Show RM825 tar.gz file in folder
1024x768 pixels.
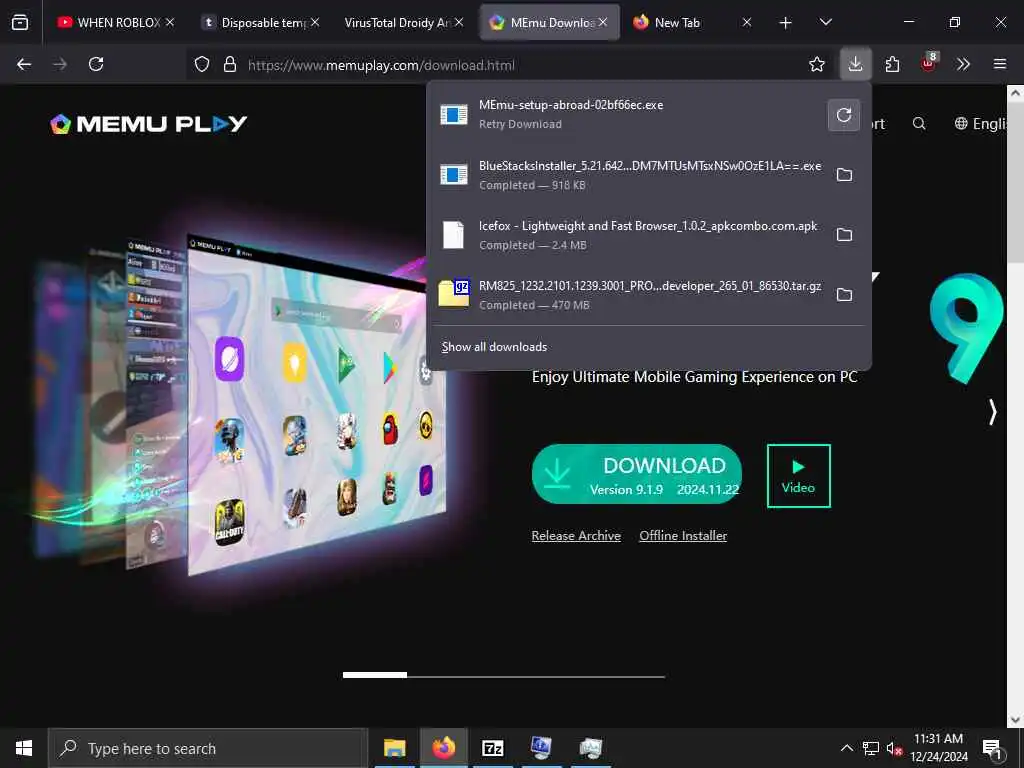tap(844, 295)
